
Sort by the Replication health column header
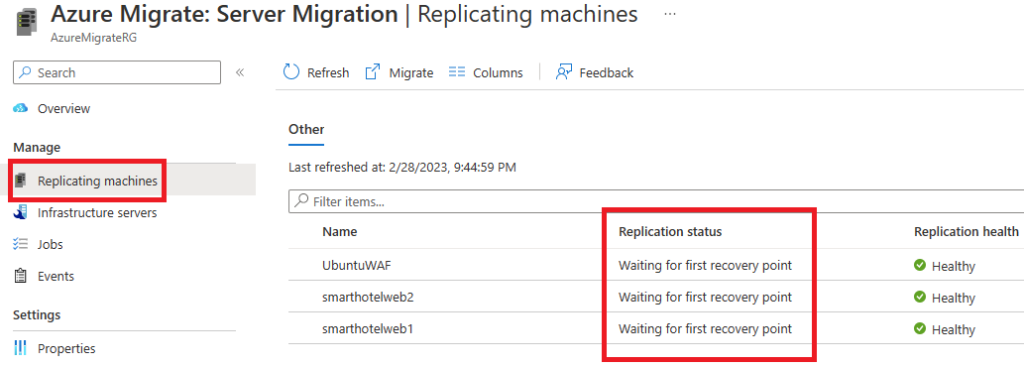tap(966, 232)
